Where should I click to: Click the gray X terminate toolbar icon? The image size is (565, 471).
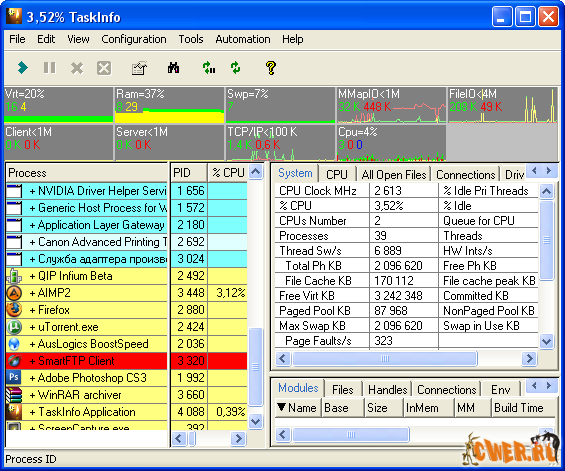[x=77, y=68]
